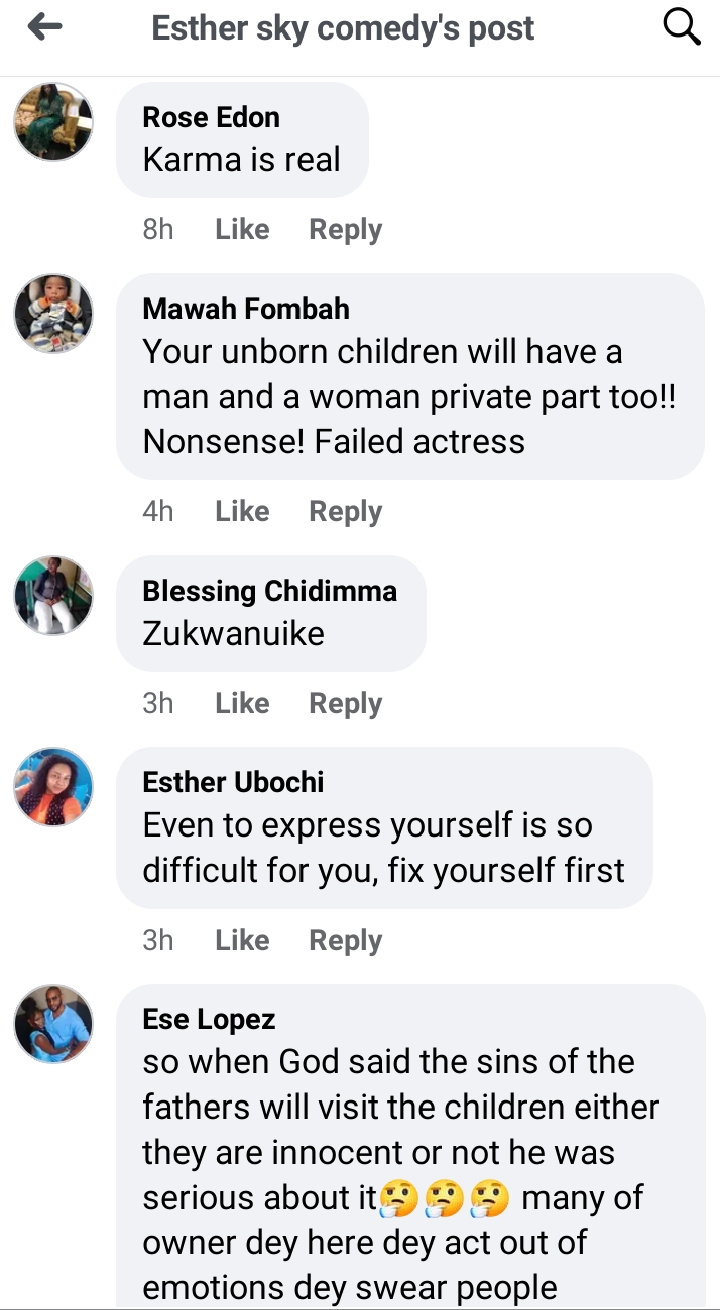Like Blessing Chidimma's comment
Image resolution: width=720 pixels, height=1310 pixels.
242,704
